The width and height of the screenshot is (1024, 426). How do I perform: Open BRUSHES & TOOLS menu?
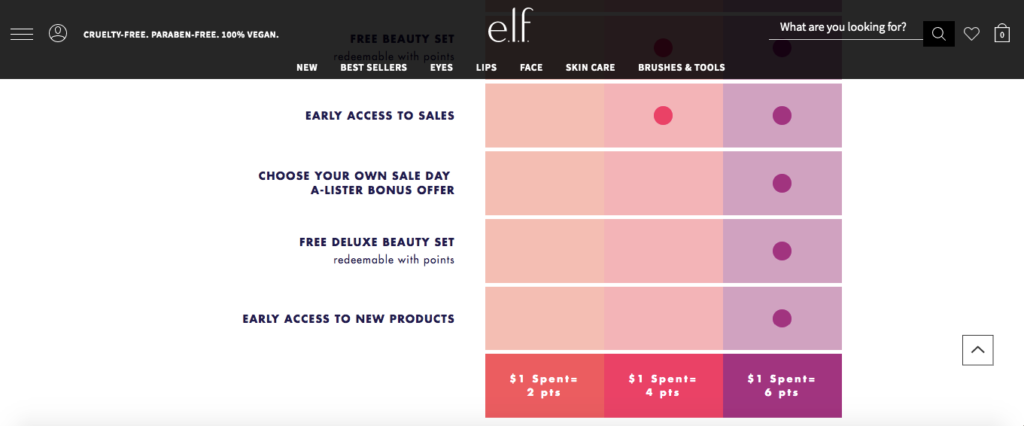click(681, 67)
